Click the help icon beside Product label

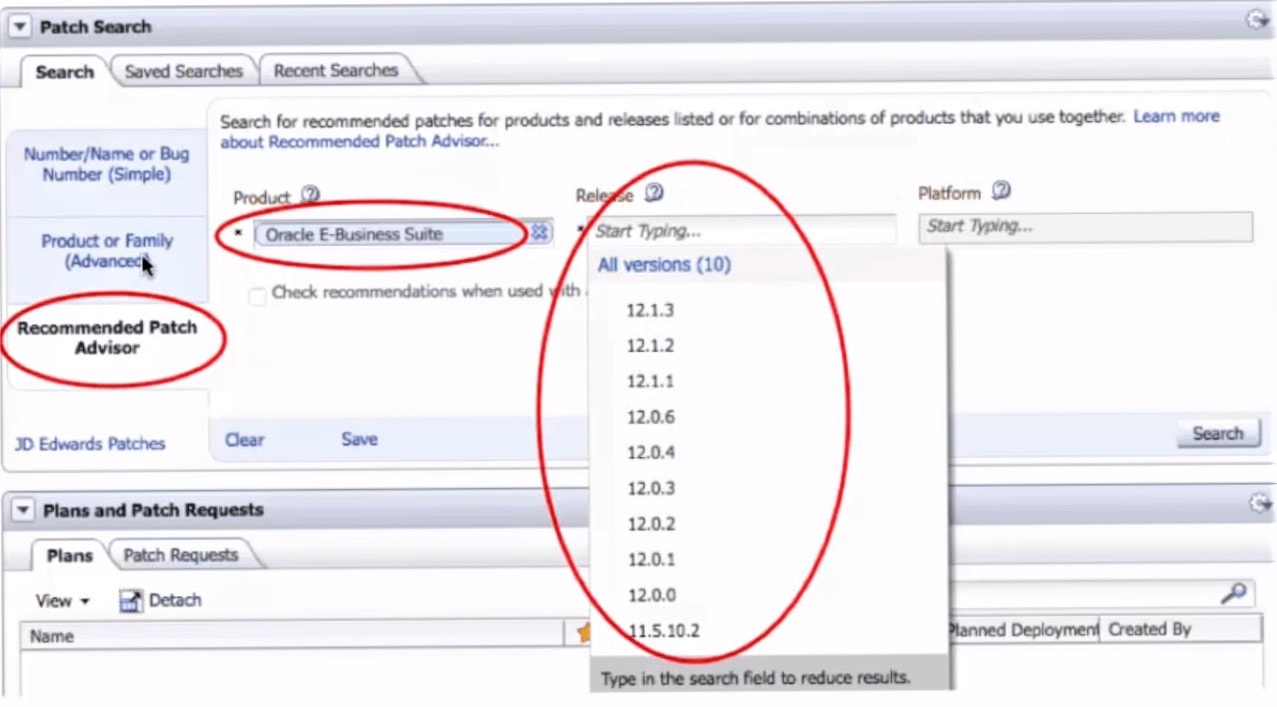coord(310,196)
